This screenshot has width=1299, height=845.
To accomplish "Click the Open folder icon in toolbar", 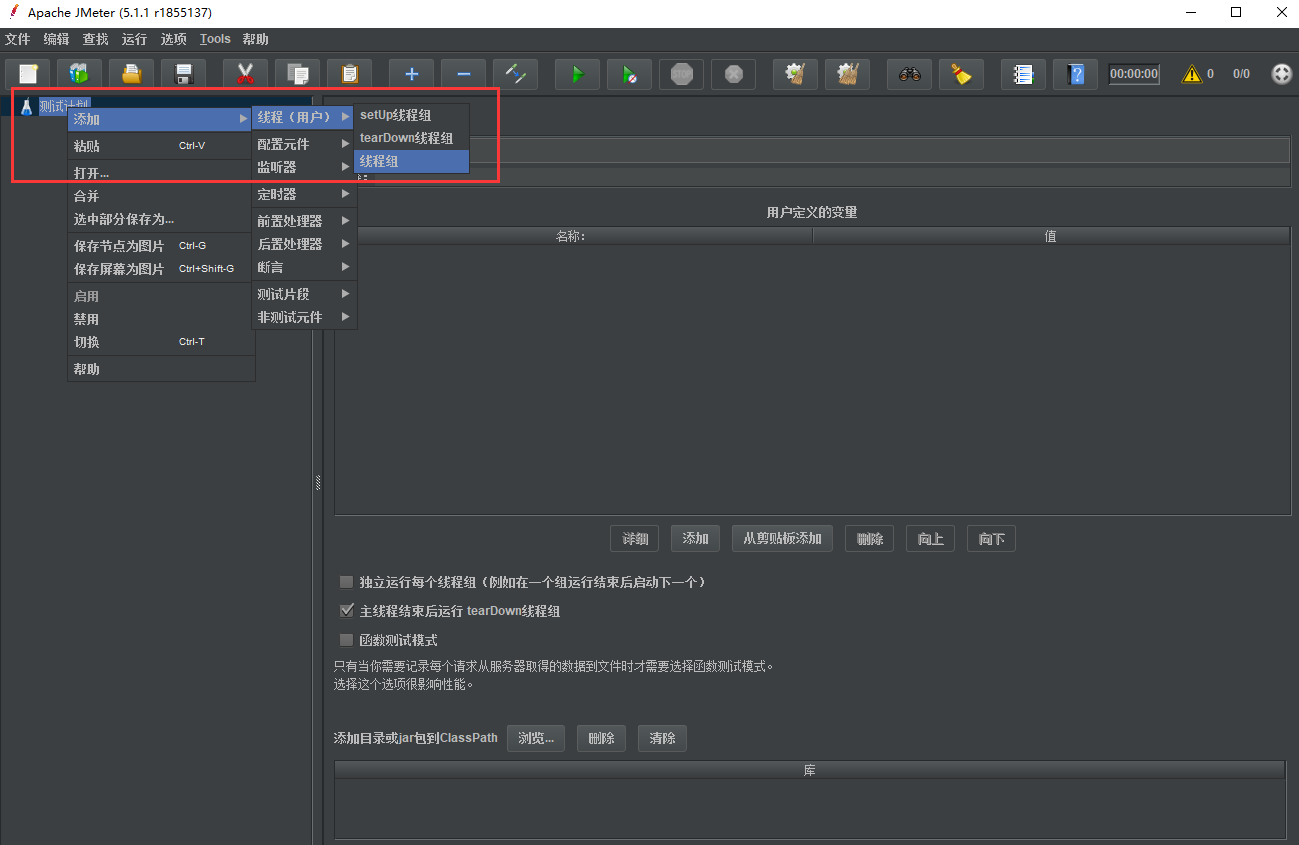I will (131, 74).
